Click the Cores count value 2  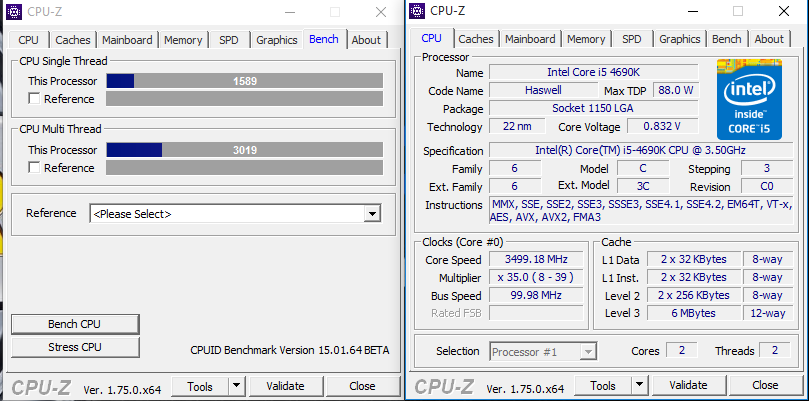tap(682, 350)
